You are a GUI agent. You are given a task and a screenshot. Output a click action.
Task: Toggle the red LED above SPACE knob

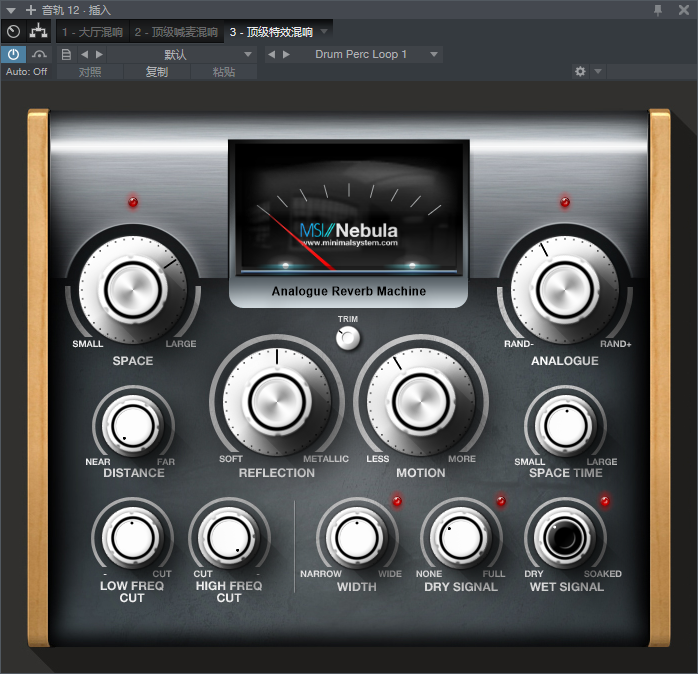click(133, 202)
